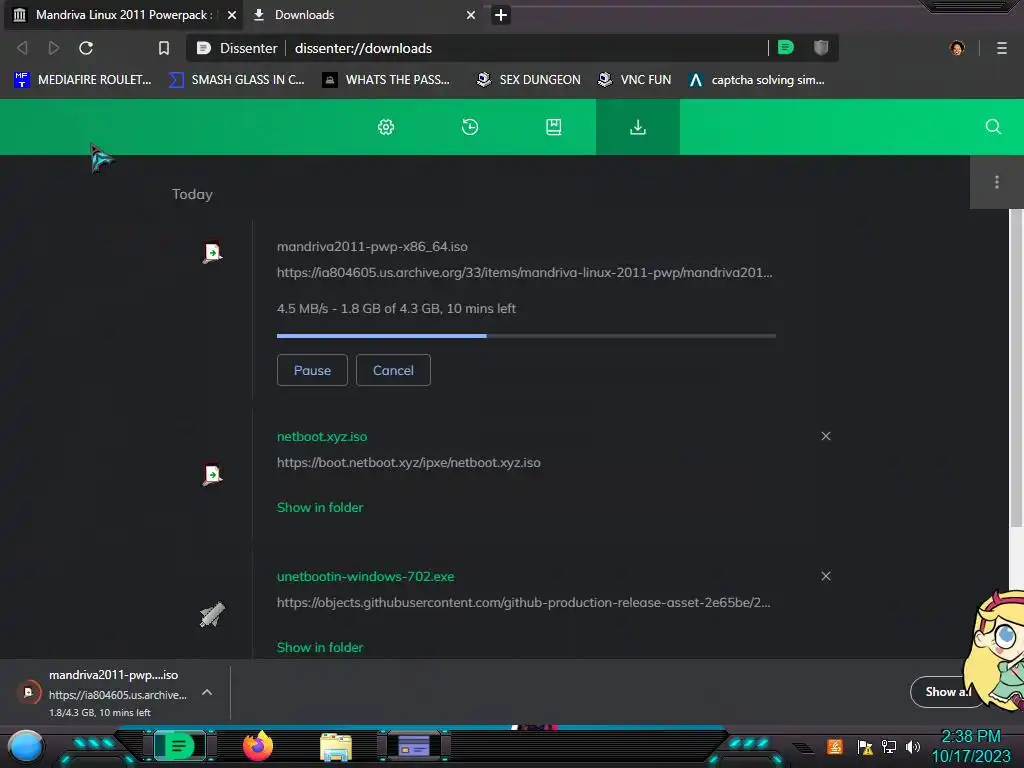
Task: Open captcha solving sim... bookmark
Action: [756, 80]
